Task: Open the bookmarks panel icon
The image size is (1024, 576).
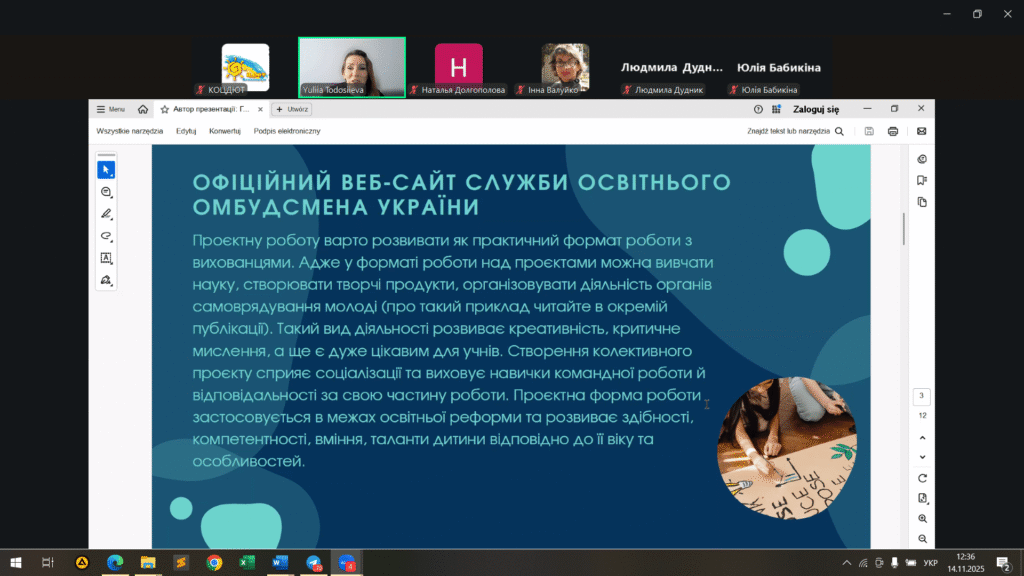Action: [x=921, y=180]
